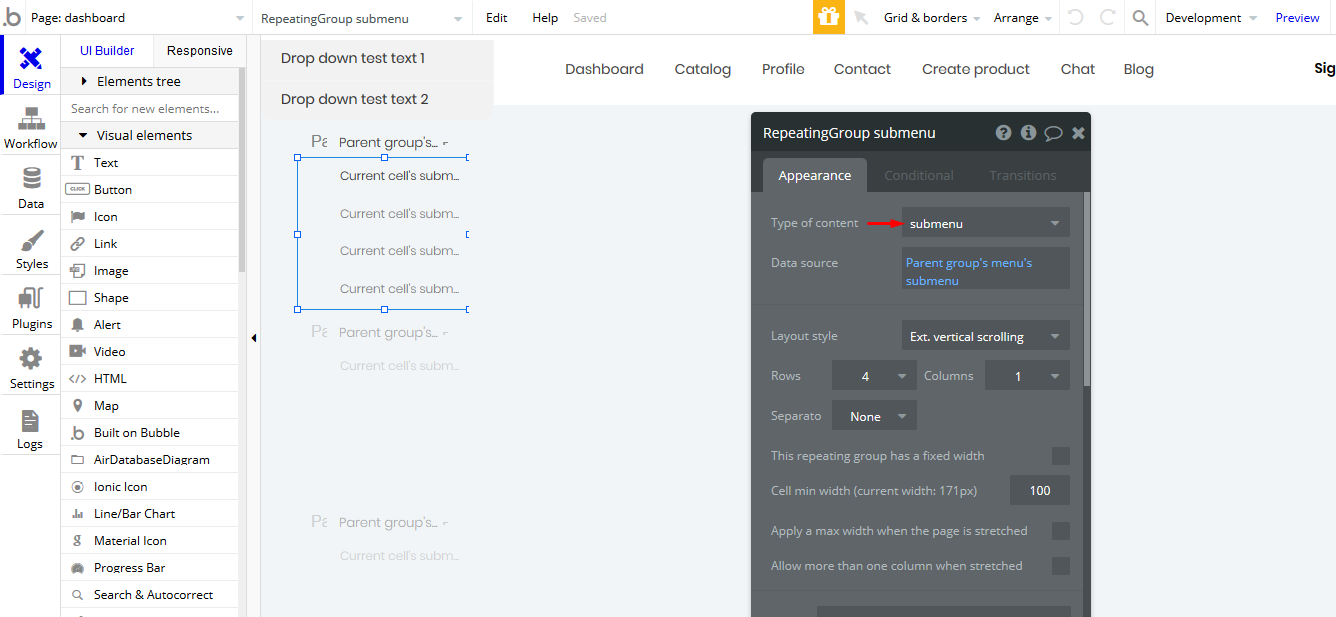1336x617 pixels.
Task: Add a Map element
Action: coord(150,406)
